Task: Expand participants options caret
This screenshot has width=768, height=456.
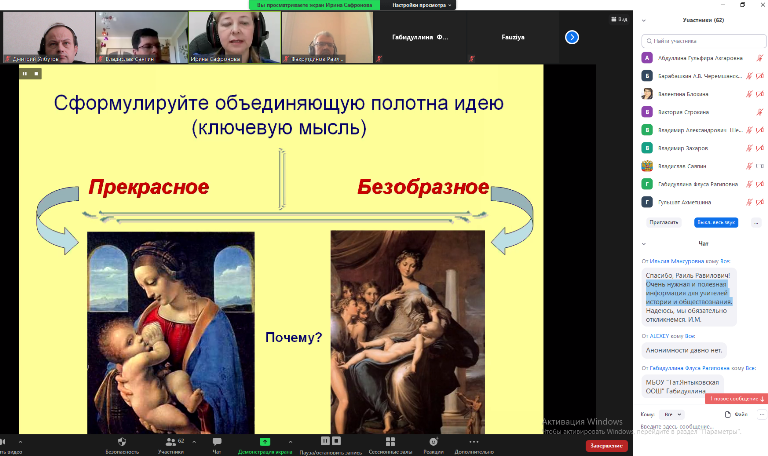Action: [194, 441]
